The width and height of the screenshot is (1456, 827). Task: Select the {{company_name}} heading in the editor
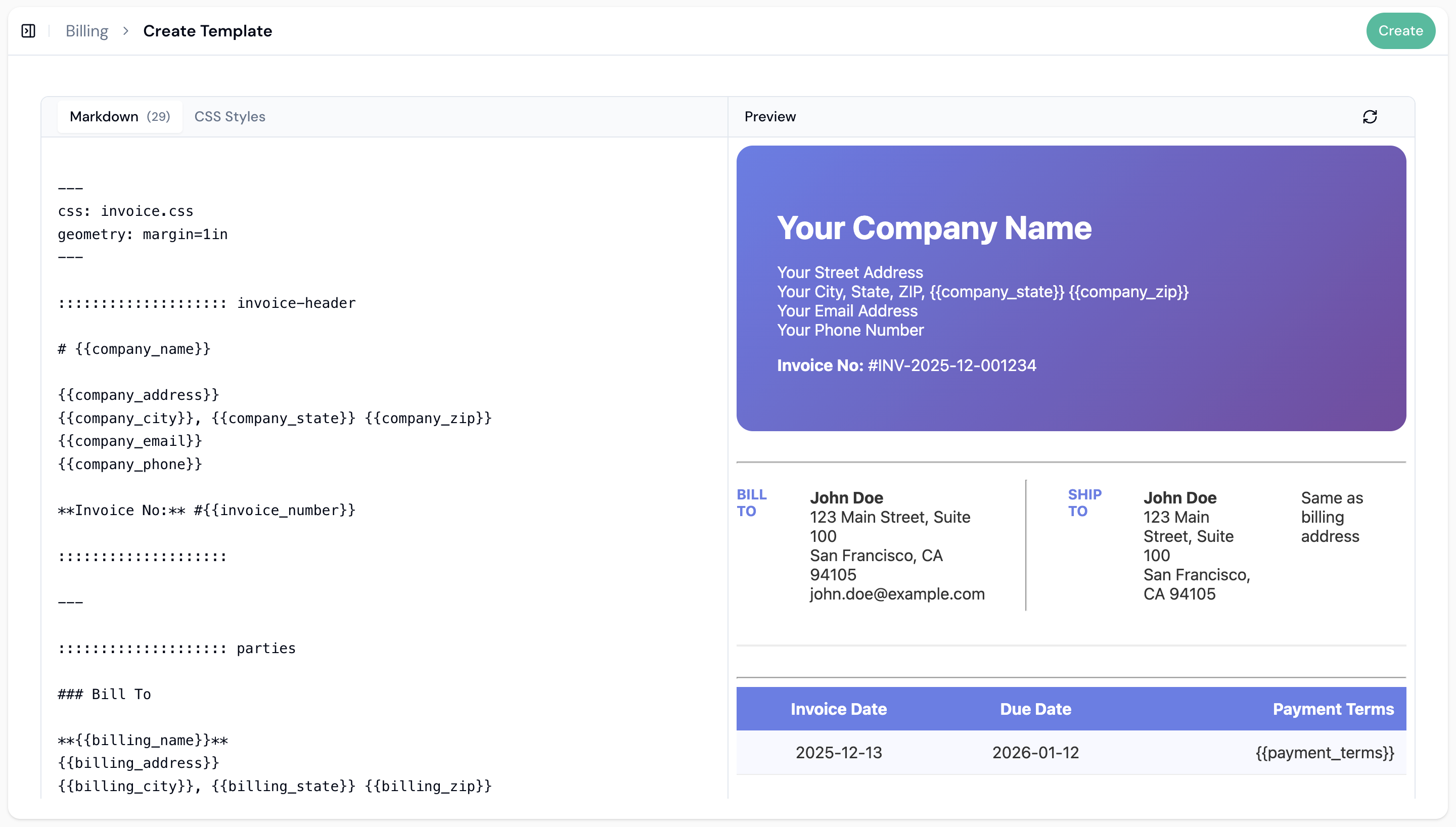[134, 349]
